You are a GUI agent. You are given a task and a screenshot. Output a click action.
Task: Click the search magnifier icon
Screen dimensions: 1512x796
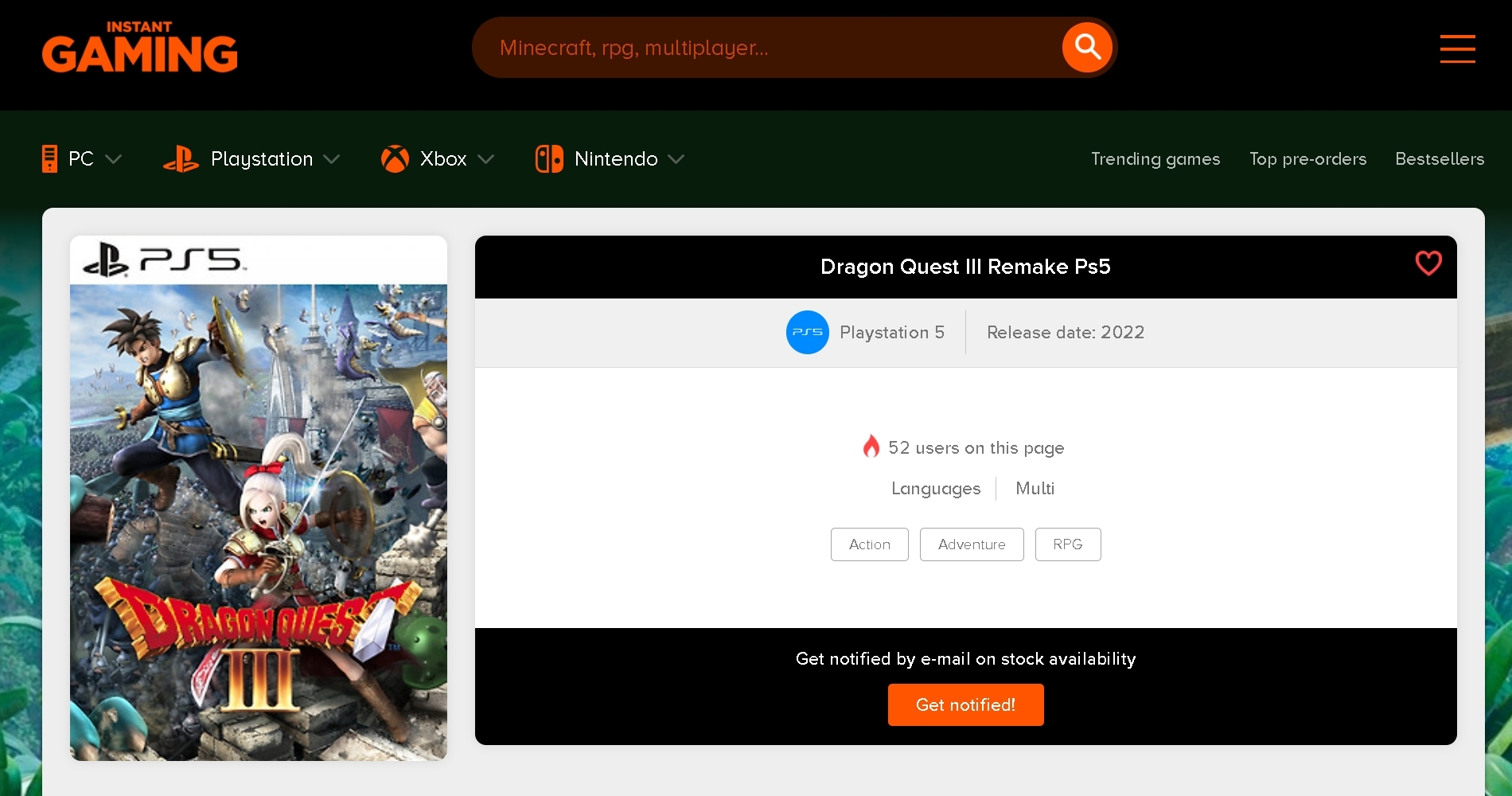tap(1086, 47)
